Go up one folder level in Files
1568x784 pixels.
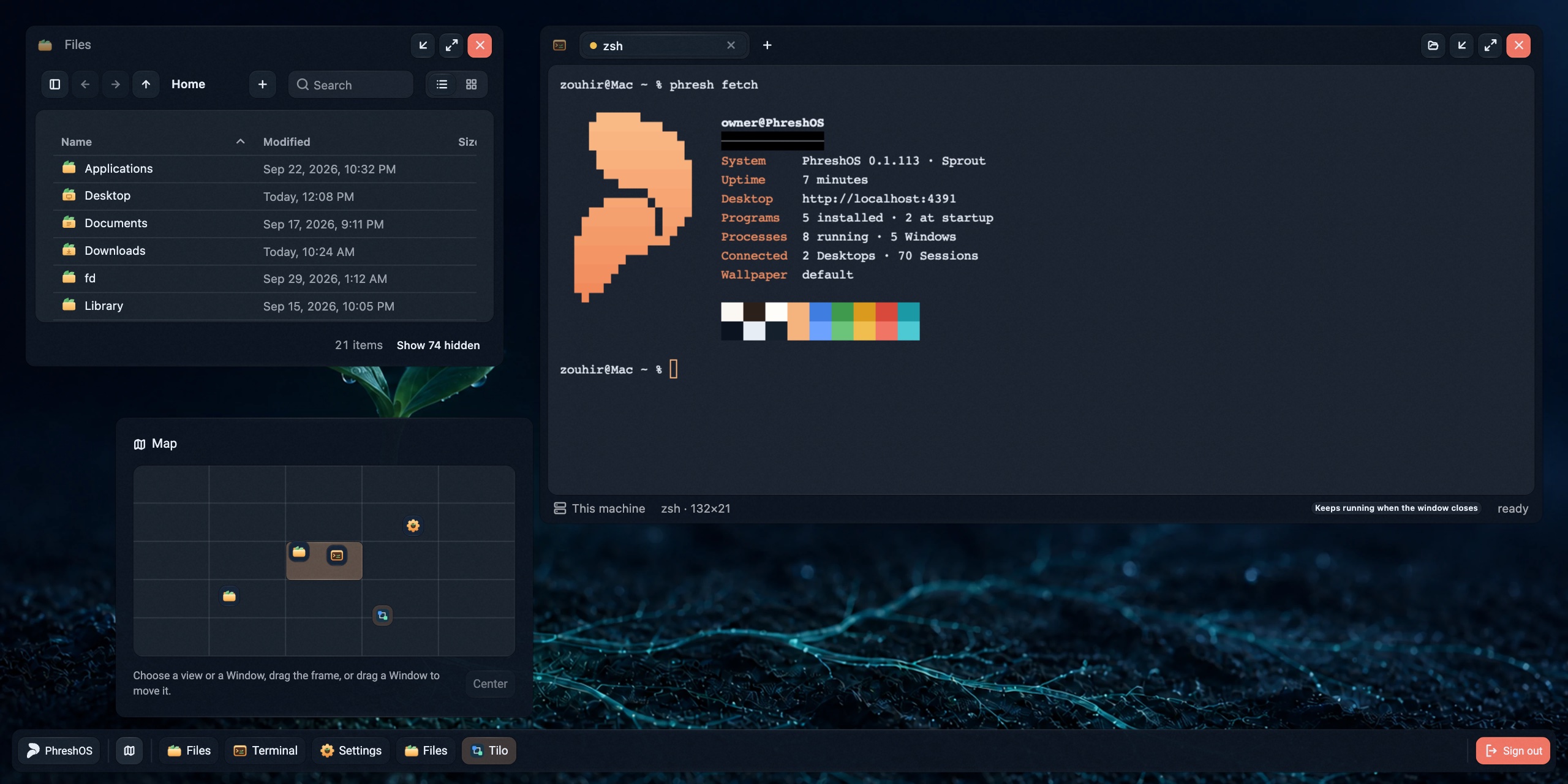[146, 85]
